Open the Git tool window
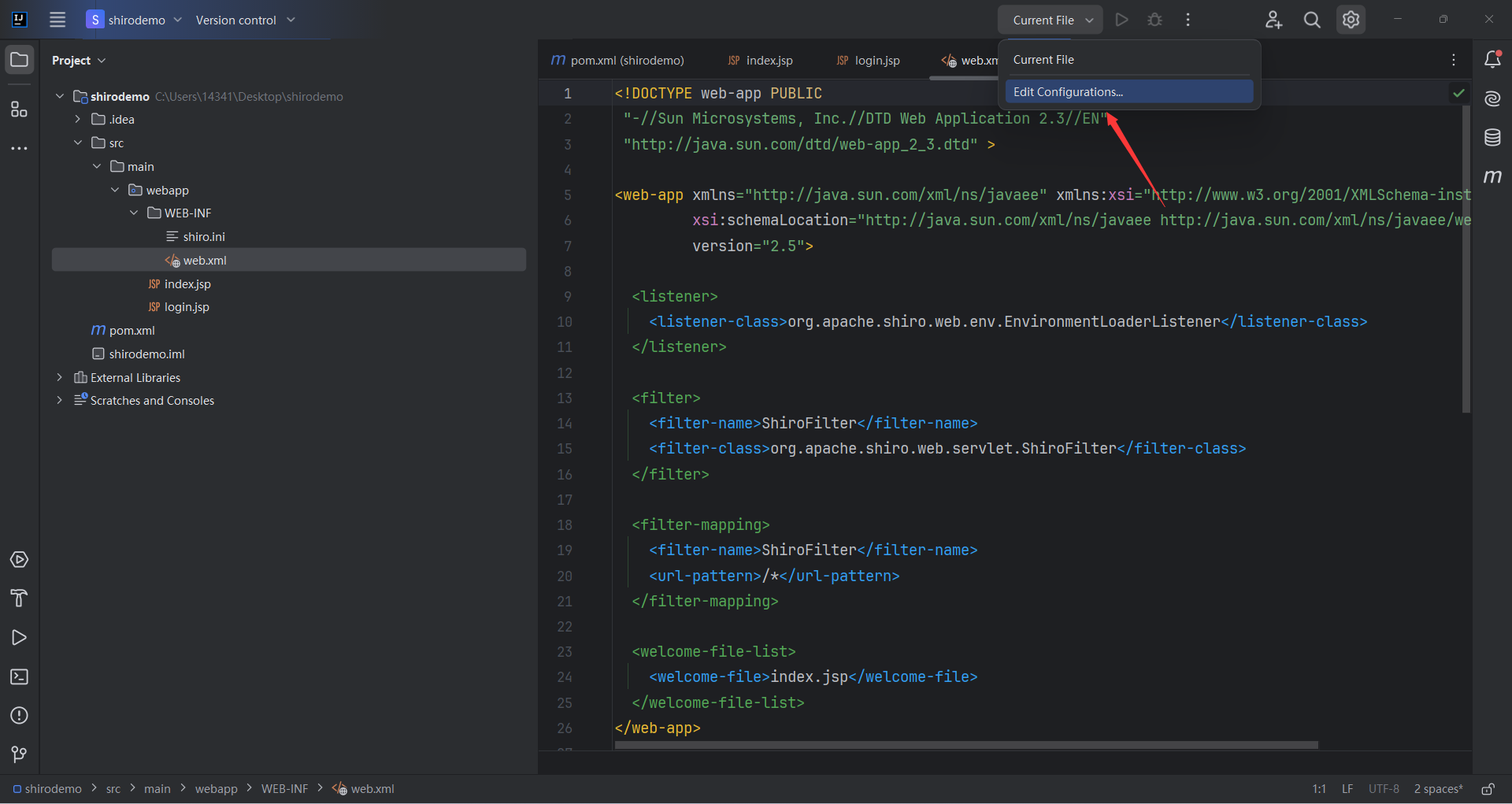 click(x=19, y=754)
